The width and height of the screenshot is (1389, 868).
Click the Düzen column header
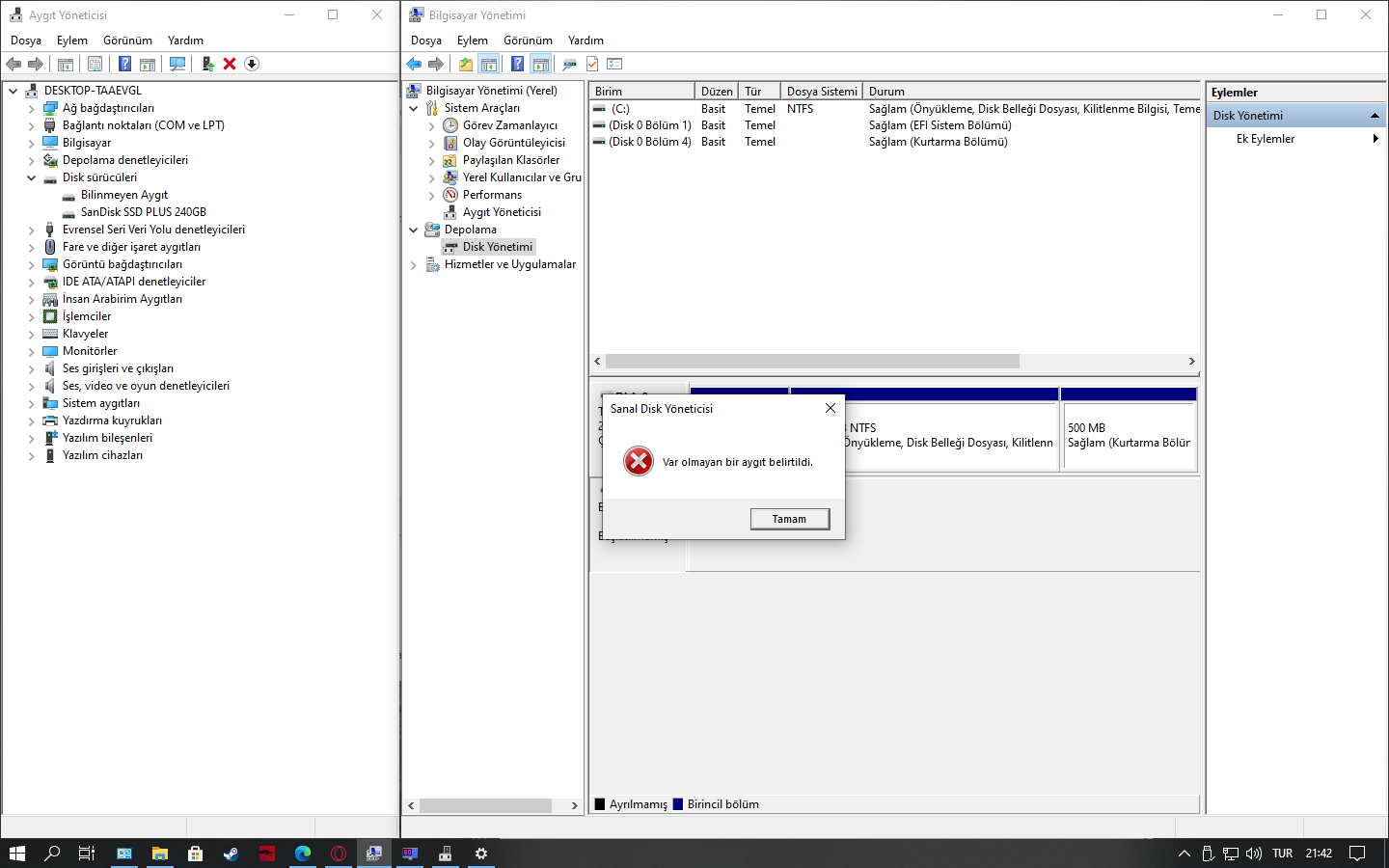click(717, 92)
